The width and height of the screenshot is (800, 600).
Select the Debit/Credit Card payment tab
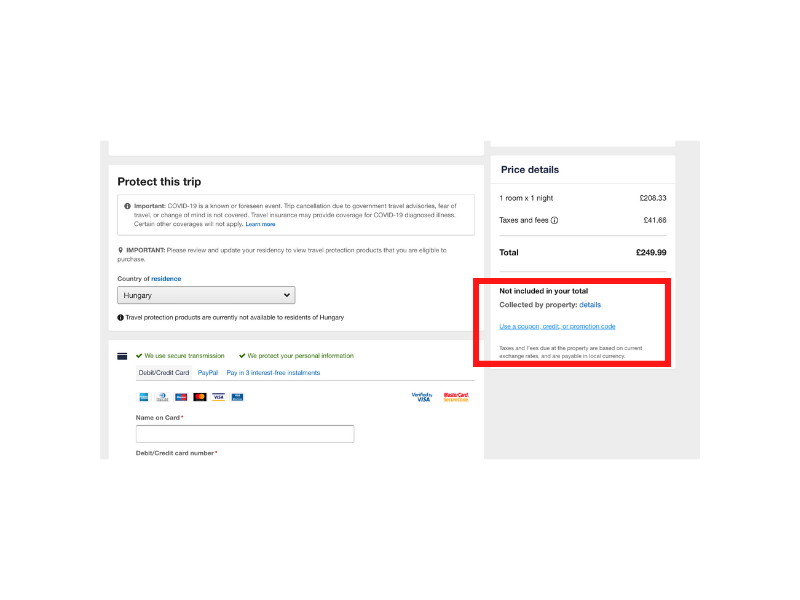pyautogui.click(x=164, y=373)
